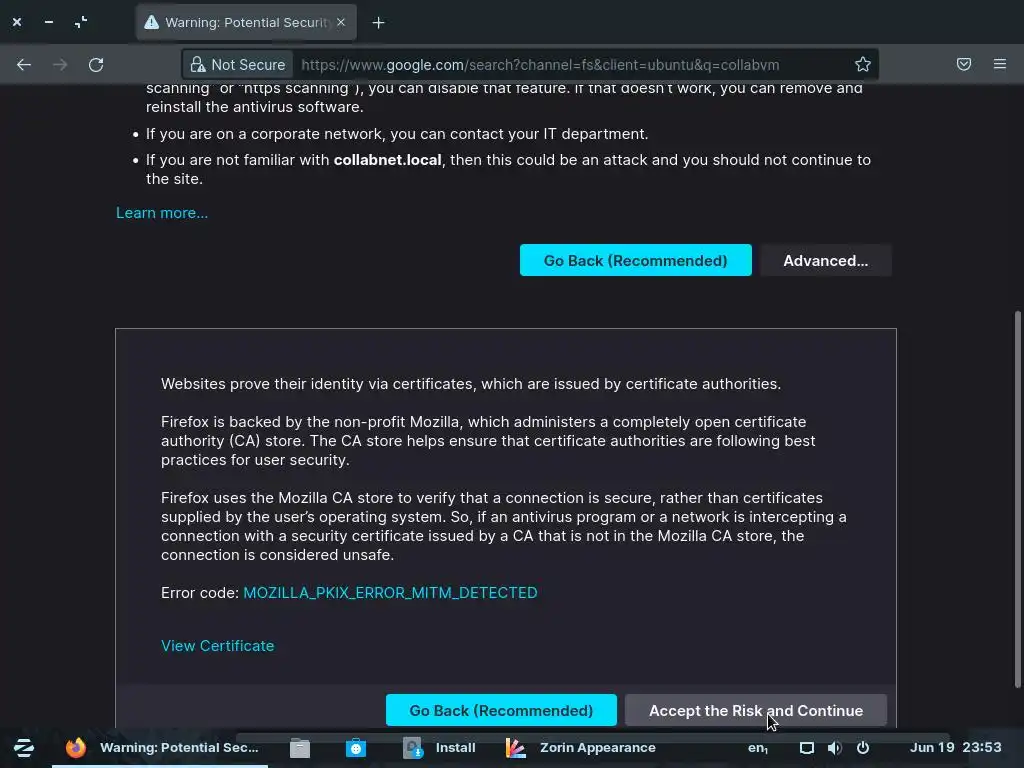Open a new browser tab
Image resolution: width=1024 pixels, height=768 pixels.
click(x=378, y=23)
